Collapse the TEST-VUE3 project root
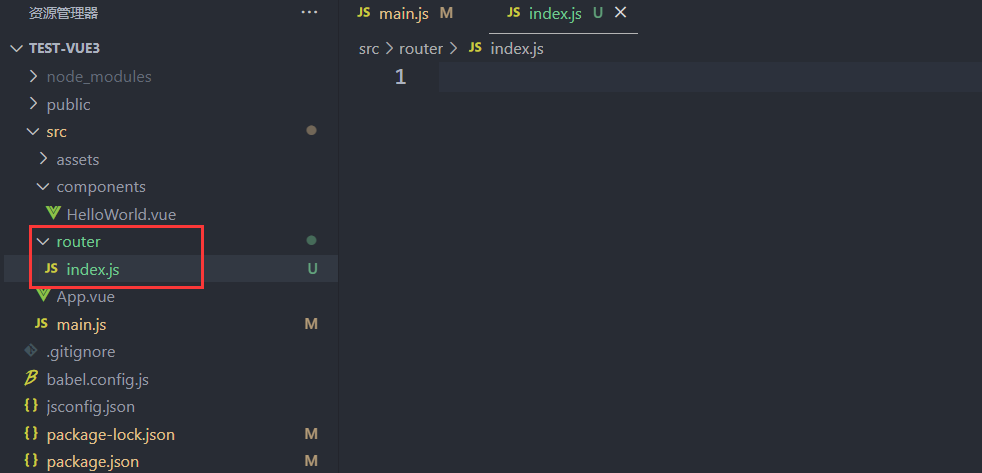 tap(16, 48)
